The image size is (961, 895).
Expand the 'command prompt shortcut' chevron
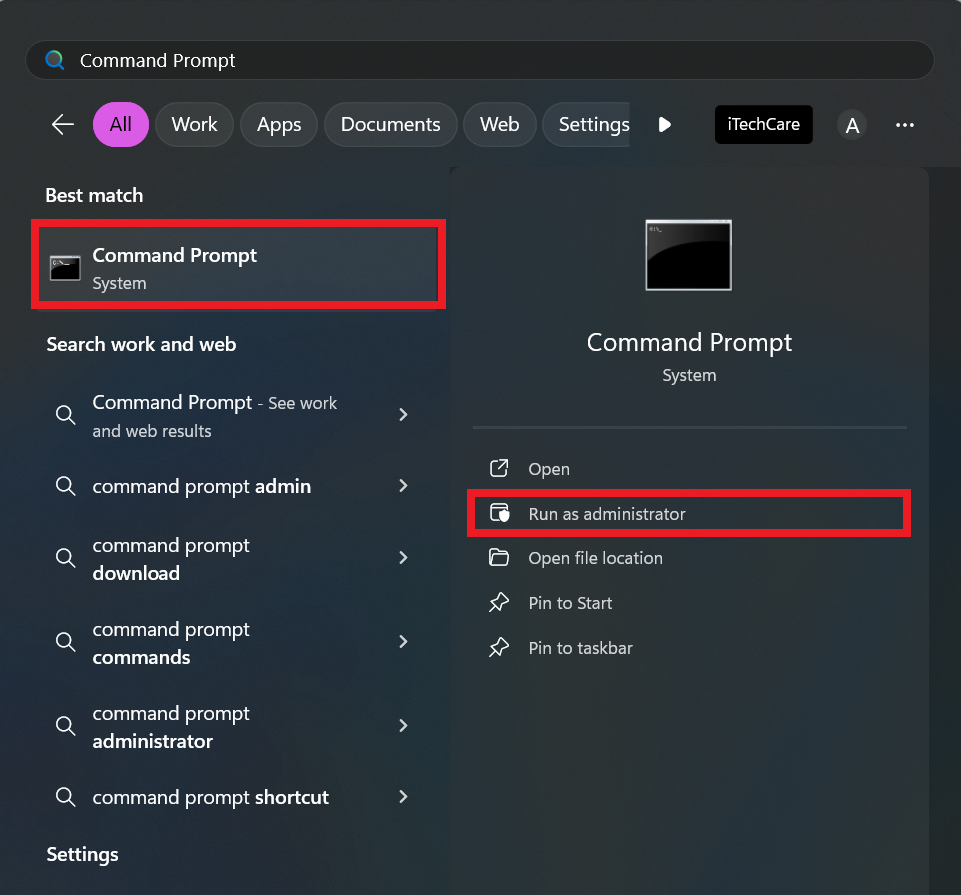click(403, 797)
